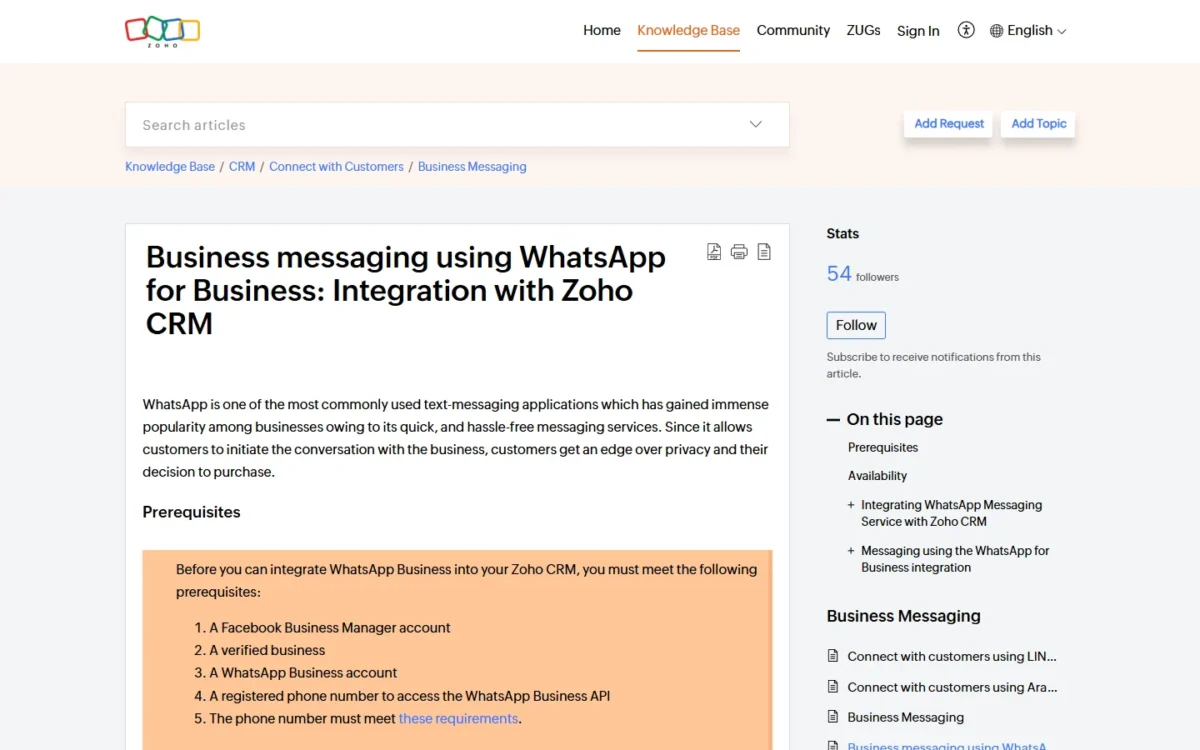1200x750 pixels.
Task: Open Connect with customers using Ara... article
Action: tap(952, 687)
